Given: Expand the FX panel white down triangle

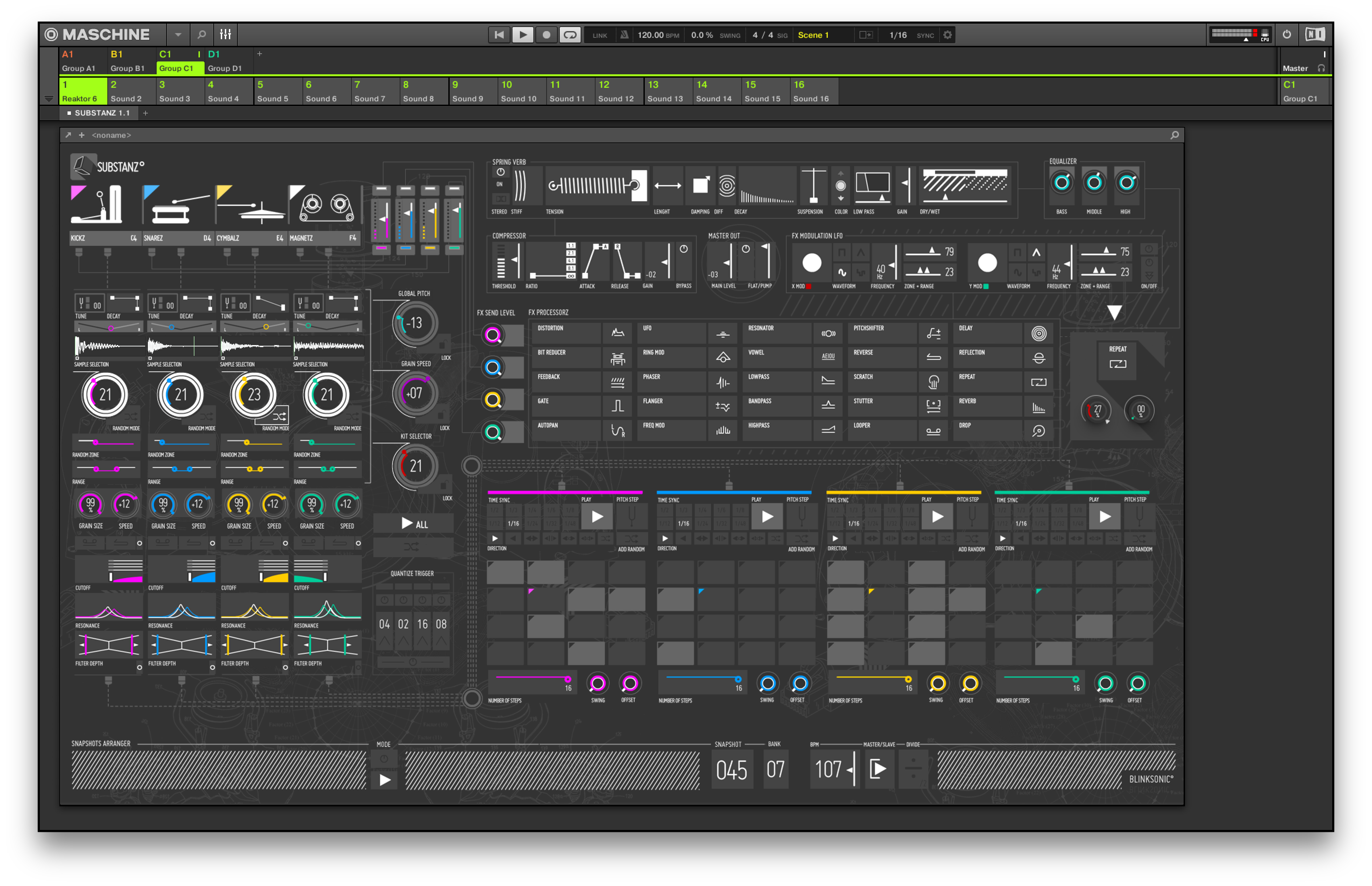Looking at the screenshot, I should click(x=1114, y=312).
